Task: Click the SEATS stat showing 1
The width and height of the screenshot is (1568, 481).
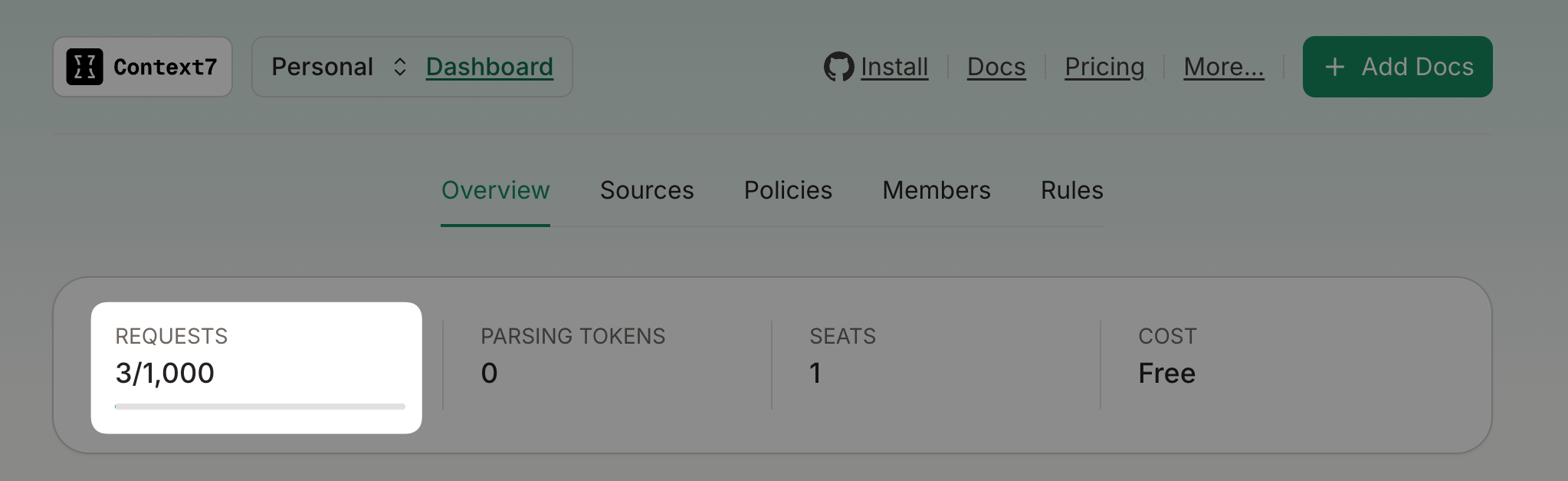Action: pyautogui.click(x=843, y=354)
